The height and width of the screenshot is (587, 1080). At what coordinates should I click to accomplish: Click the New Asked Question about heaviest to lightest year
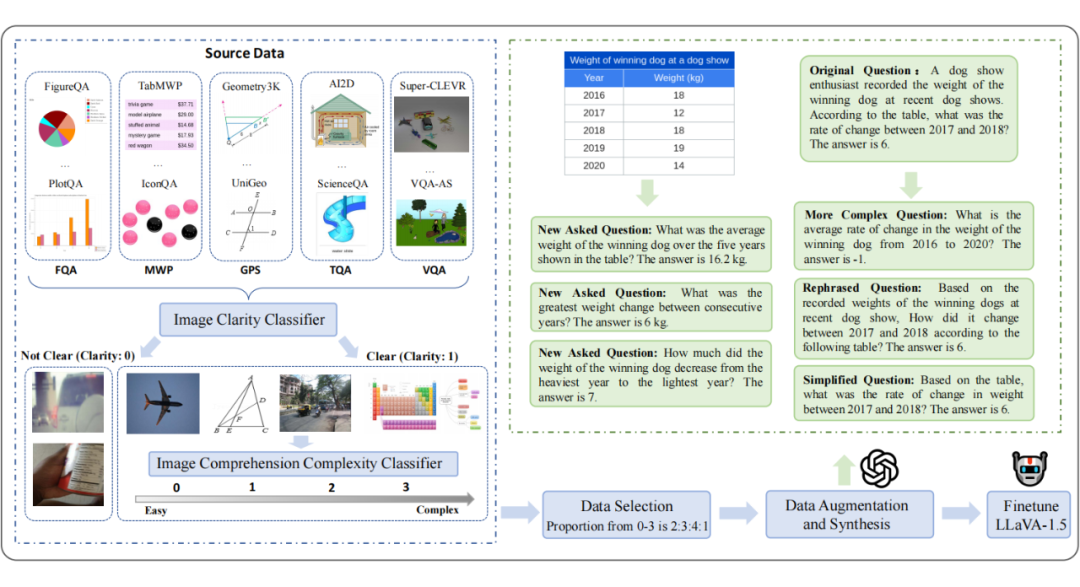click(x=650, y=374)
